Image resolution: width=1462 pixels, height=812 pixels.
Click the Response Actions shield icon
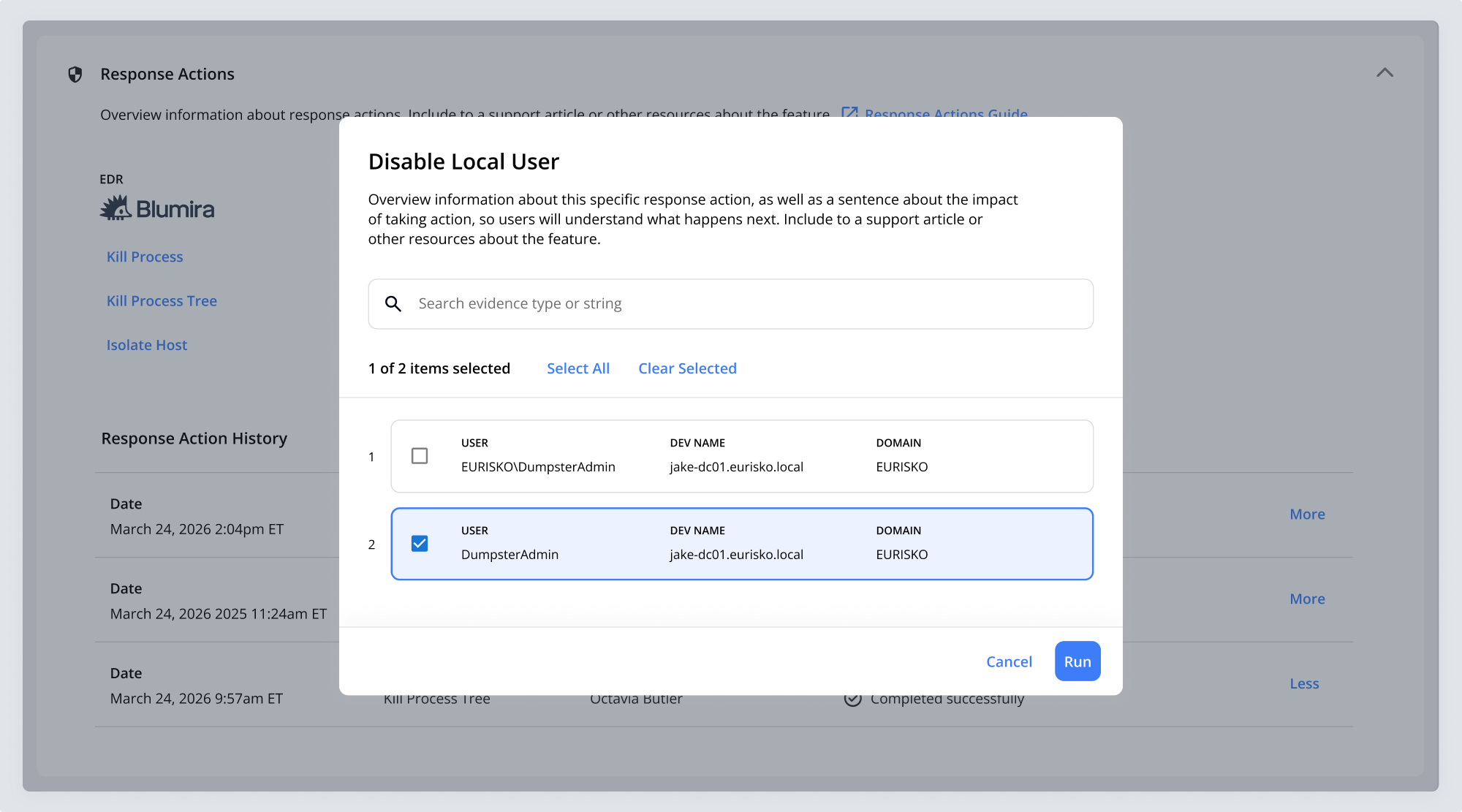pyautogui.click(x=75, y=74)
